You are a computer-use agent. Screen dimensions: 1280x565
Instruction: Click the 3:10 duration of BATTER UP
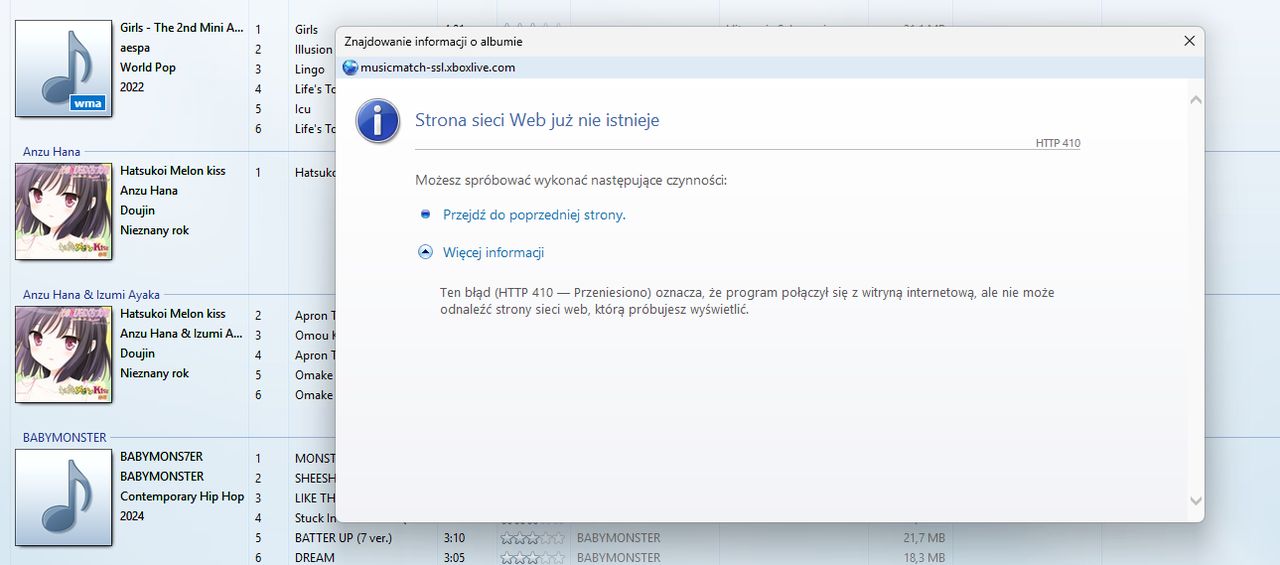click(x=455, y=538)
